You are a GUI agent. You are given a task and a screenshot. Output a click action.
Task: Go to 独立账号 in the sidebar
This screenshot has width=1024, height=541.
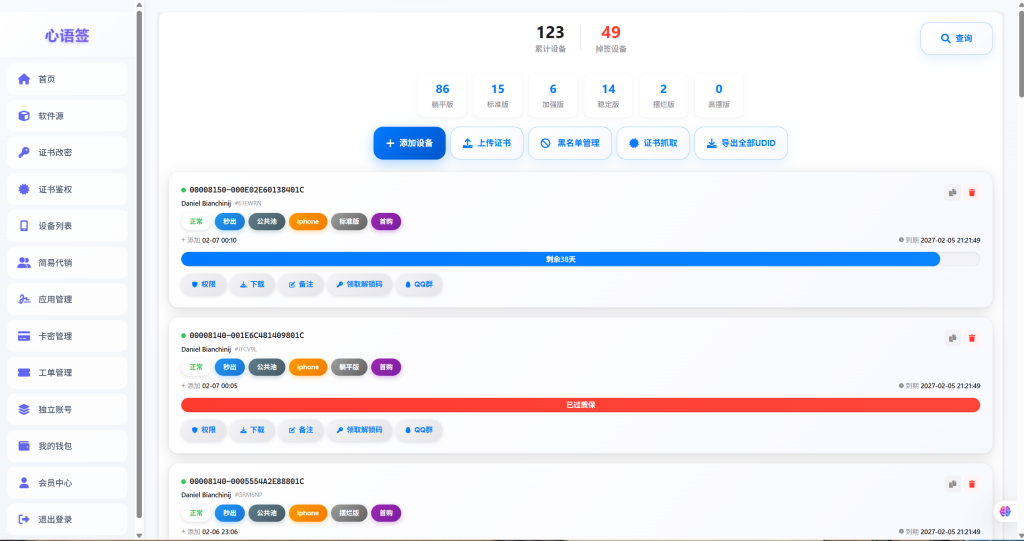[x=67, y=409]
